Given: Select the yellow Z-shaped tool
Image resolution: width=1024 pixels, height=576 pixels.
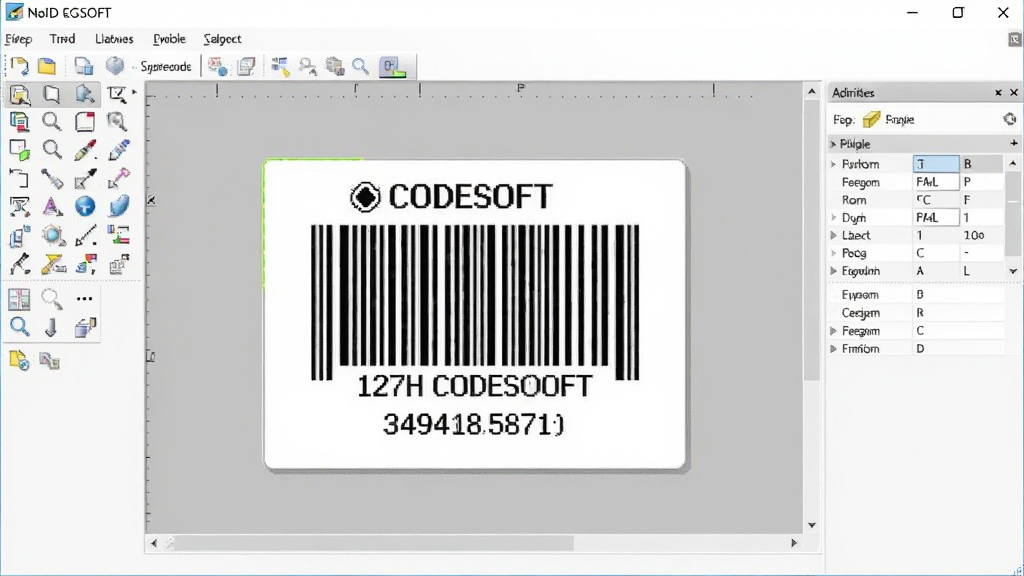Looking at the screenshot, I should 53,264.
